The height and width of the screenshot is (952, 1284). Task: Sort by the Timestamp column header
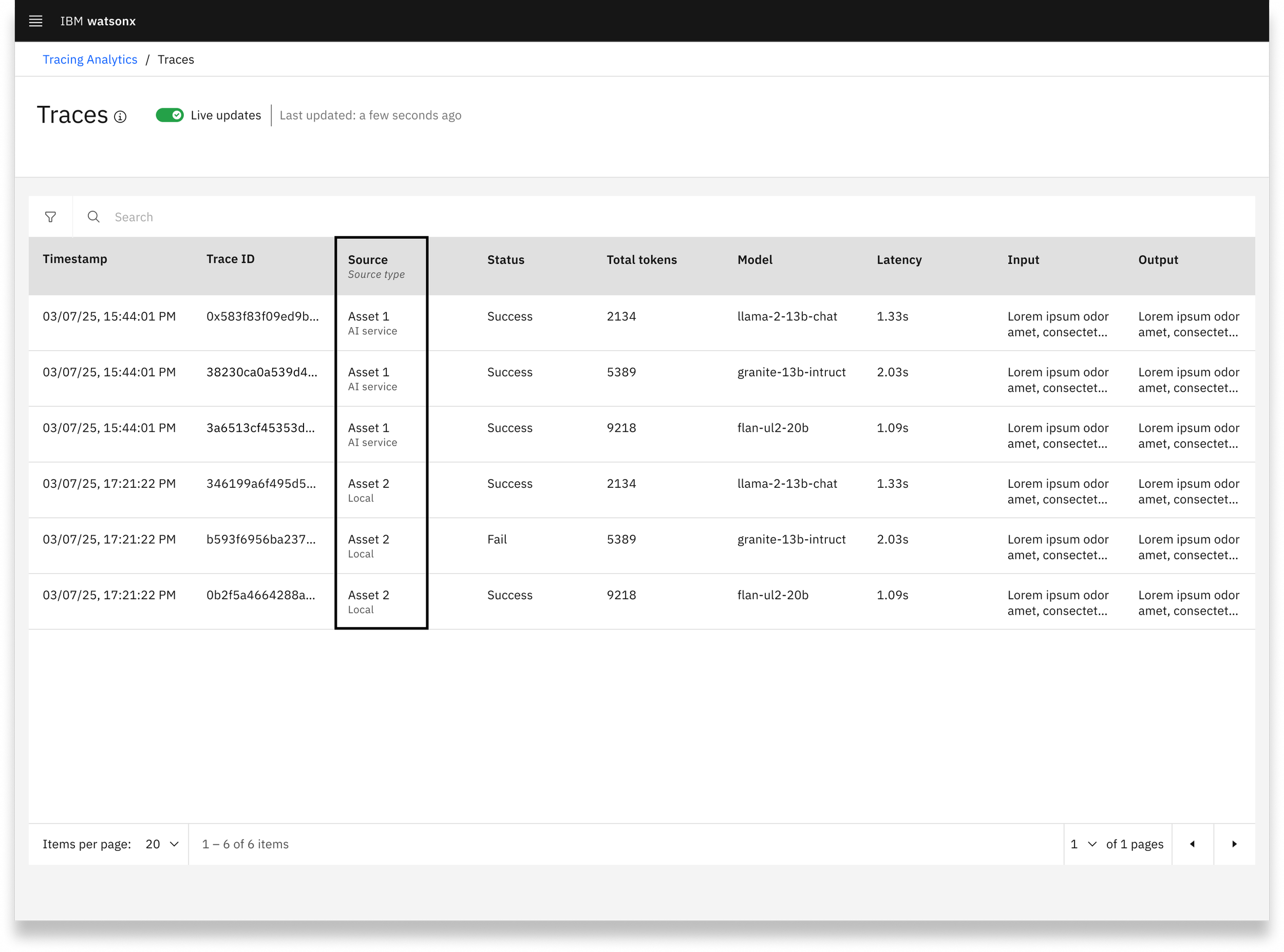tap(75, 259)
